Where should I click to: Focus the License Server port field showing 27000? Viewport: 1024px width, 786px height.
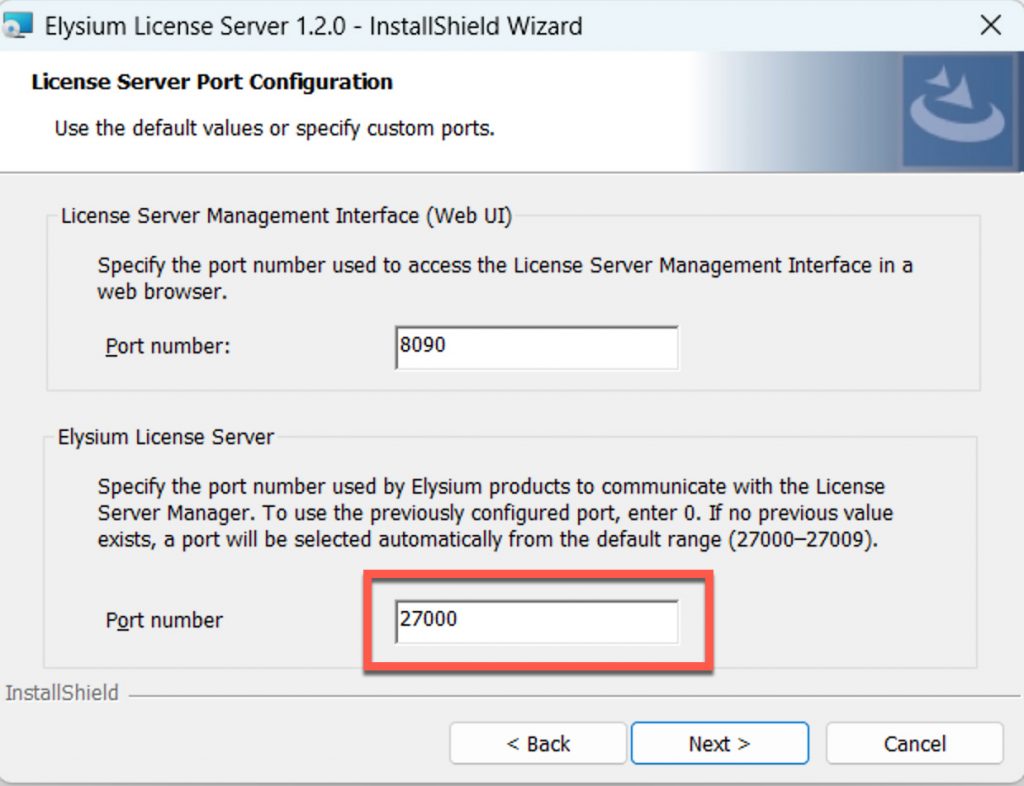coord(537,620)
